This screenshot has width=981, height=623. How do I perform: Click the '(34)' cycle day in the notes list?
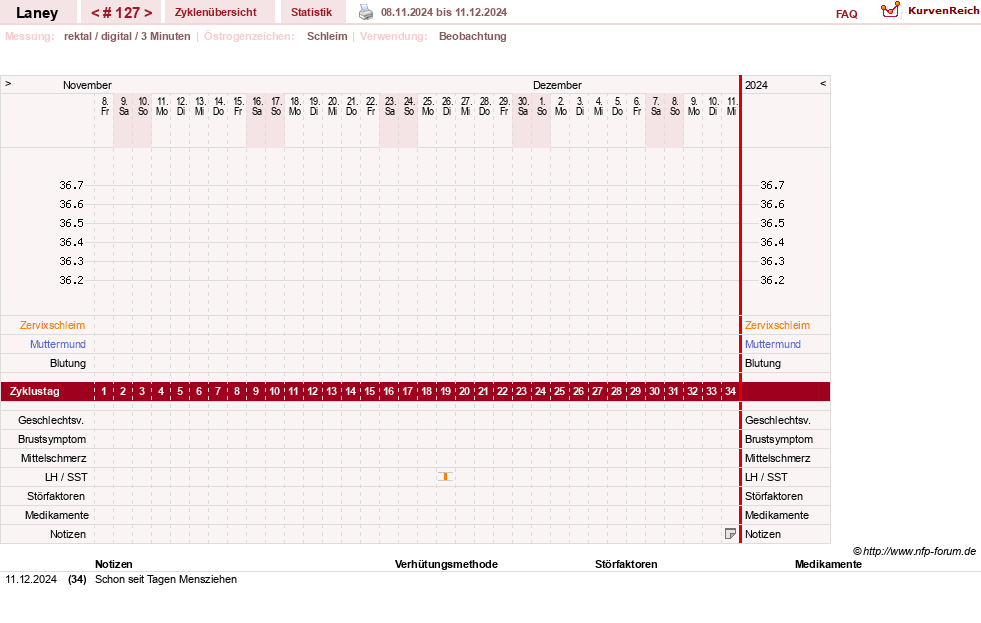pos(77,579)
